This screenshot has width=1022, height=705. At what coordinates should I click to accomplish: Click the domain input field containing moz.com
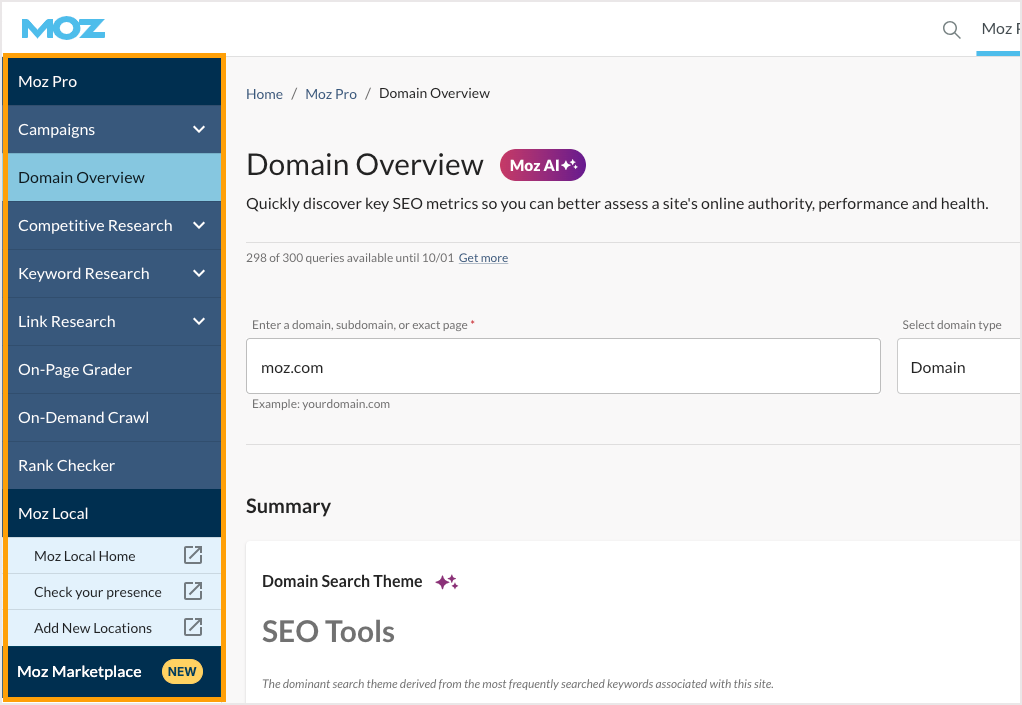tap(562, 367)
